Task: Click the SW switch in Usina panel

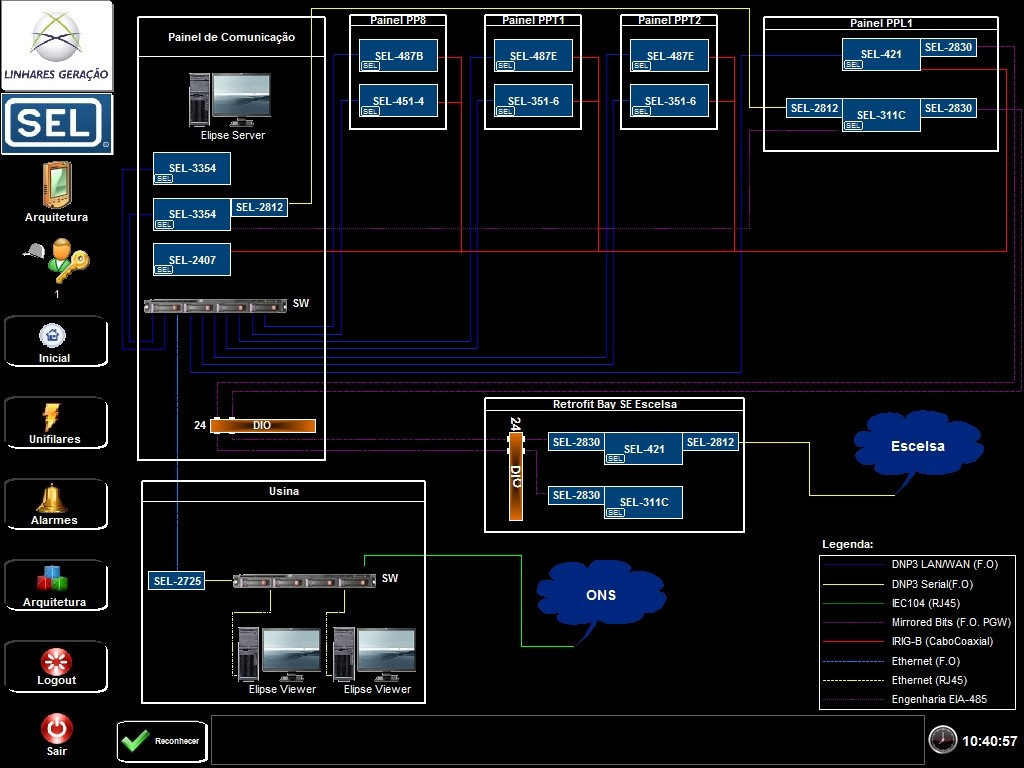Action: 304,581
